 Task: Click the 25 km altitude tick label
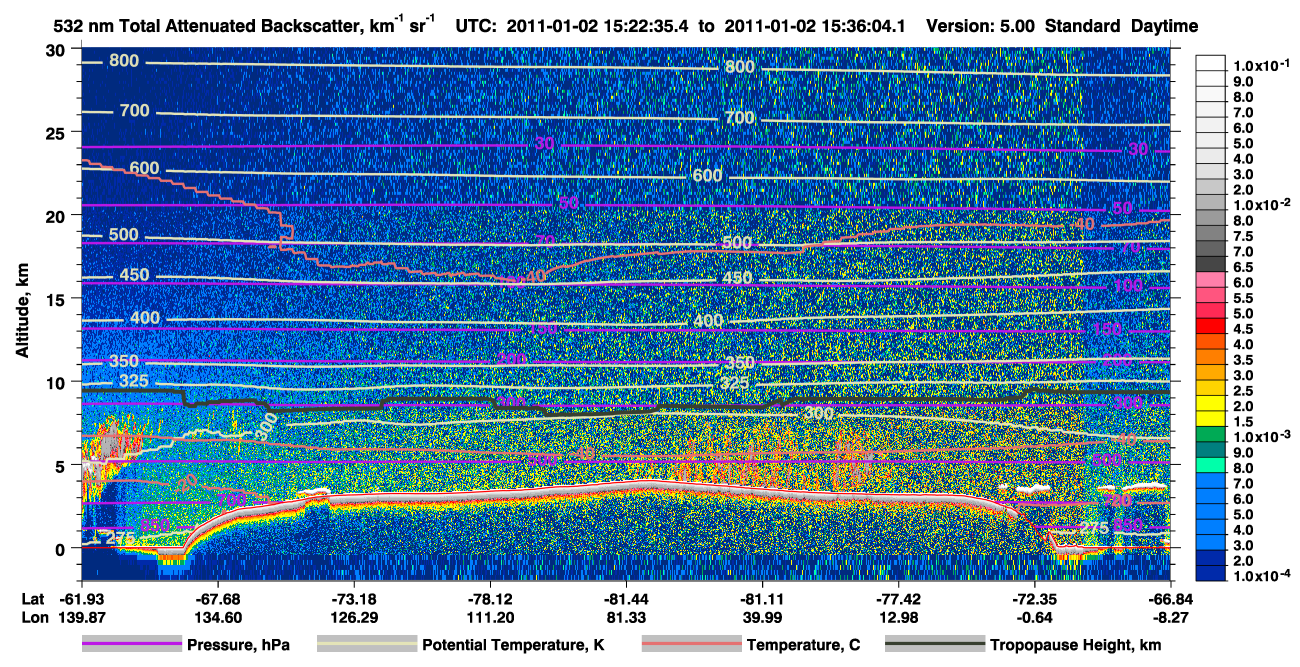57,133
